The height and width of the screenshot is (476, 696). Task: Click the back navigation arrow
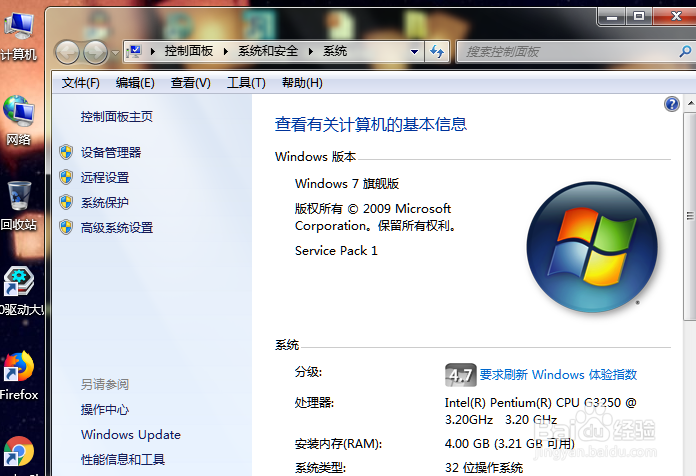pyautogui.click(x=67, y=52)
